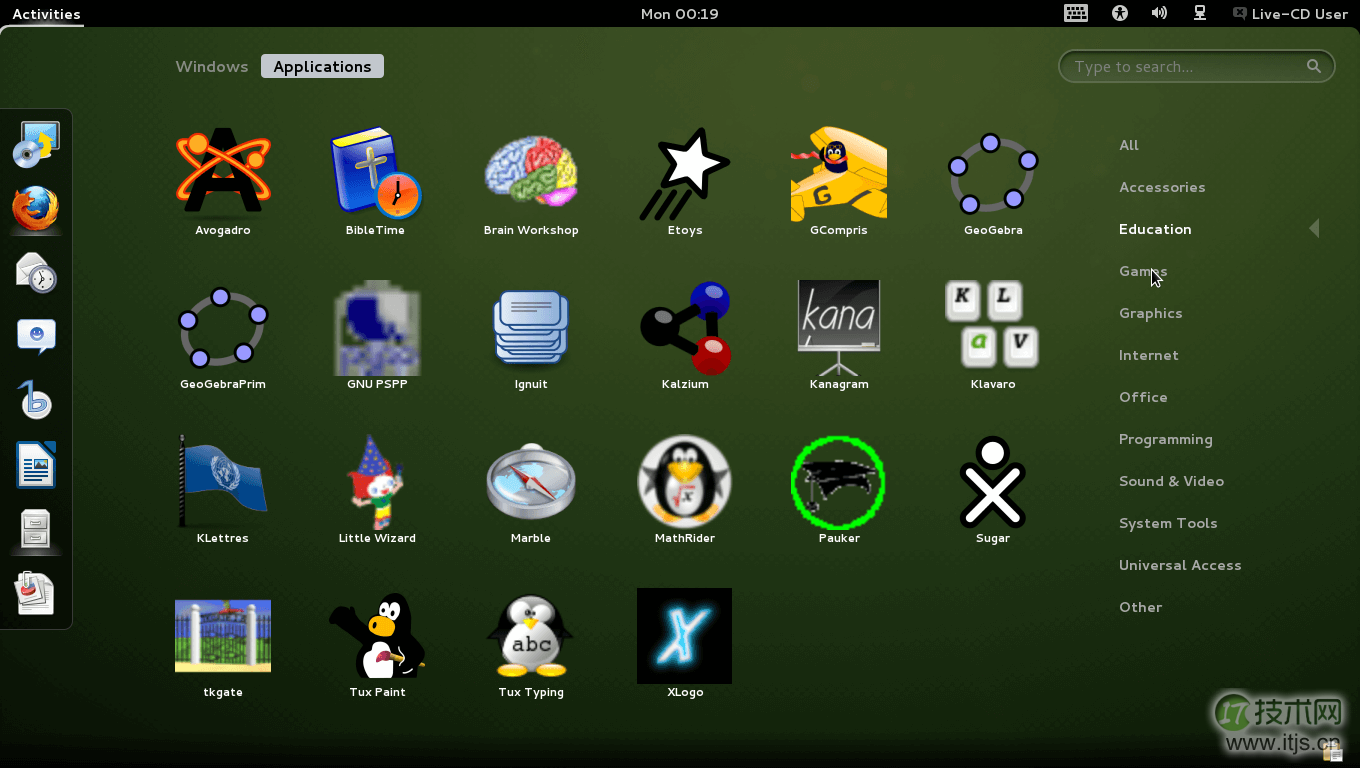This screenshot has width=1360, height=768.
Task: Open GeoGebra
Action: 993,180
